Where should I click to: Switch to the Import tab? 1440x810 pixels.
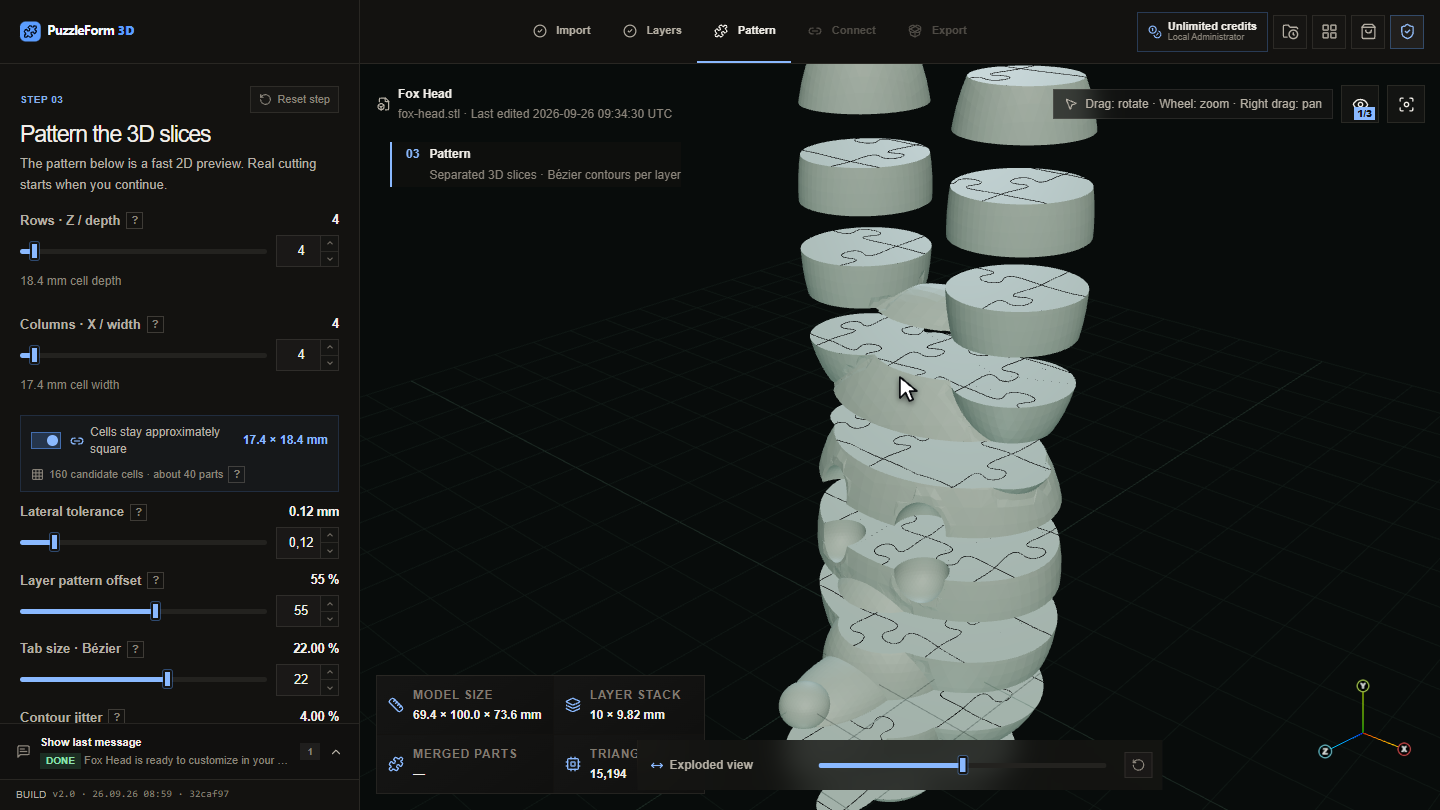[x=562, y=31]
